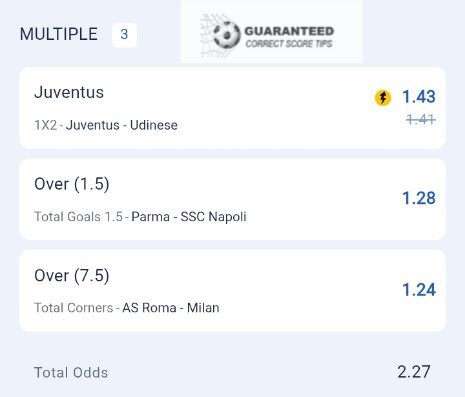Click the Total Odds label

point(71,373)
